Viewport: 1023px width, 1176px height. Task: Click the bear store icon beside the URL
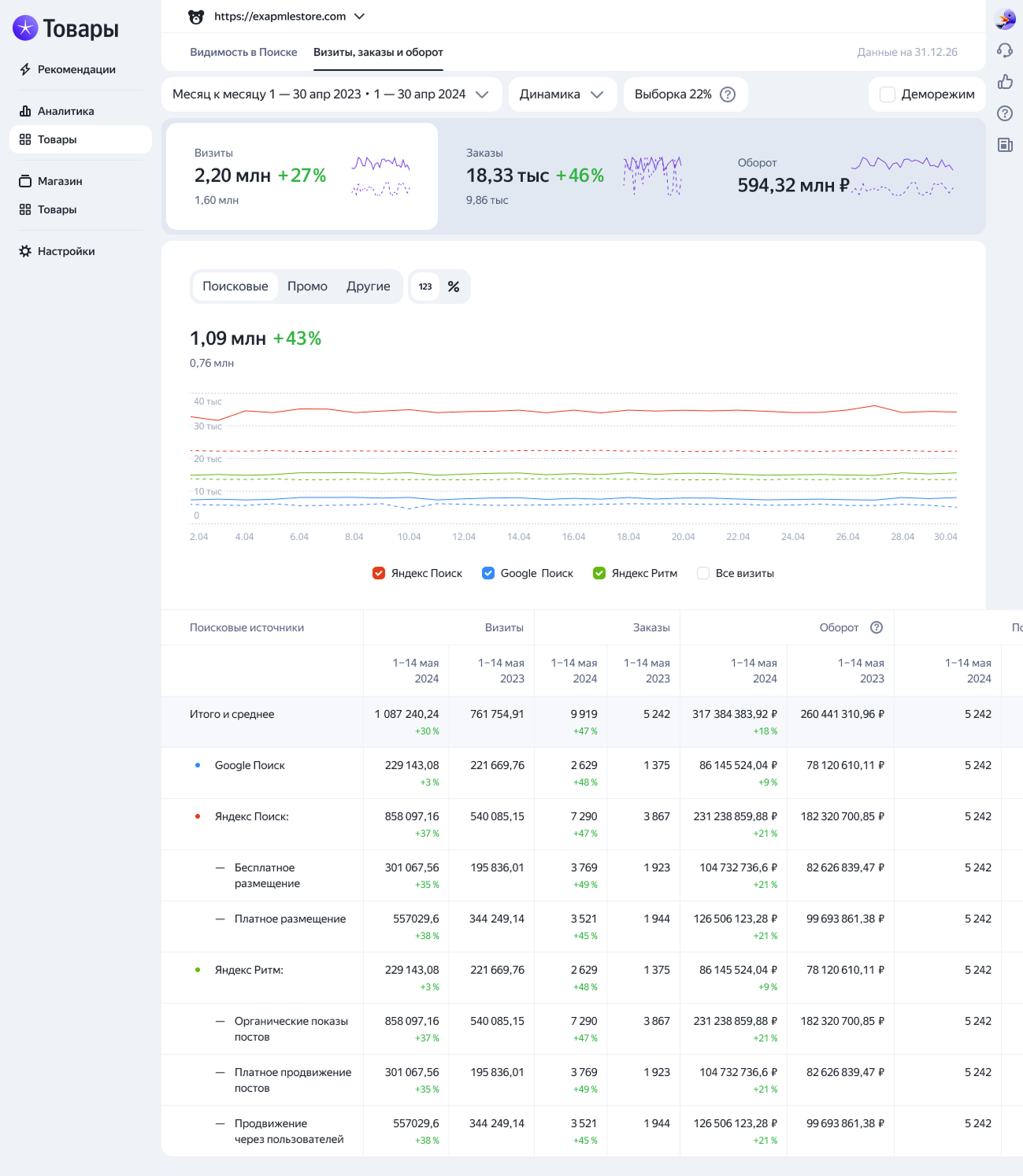[196, 17]
